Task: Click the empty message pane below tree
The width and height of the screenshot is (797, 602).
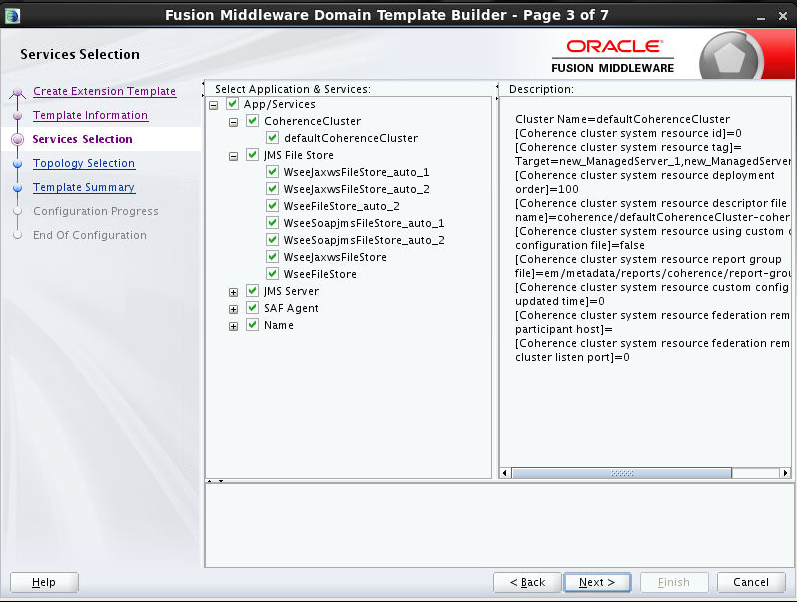Action: (x=499, y=525)
